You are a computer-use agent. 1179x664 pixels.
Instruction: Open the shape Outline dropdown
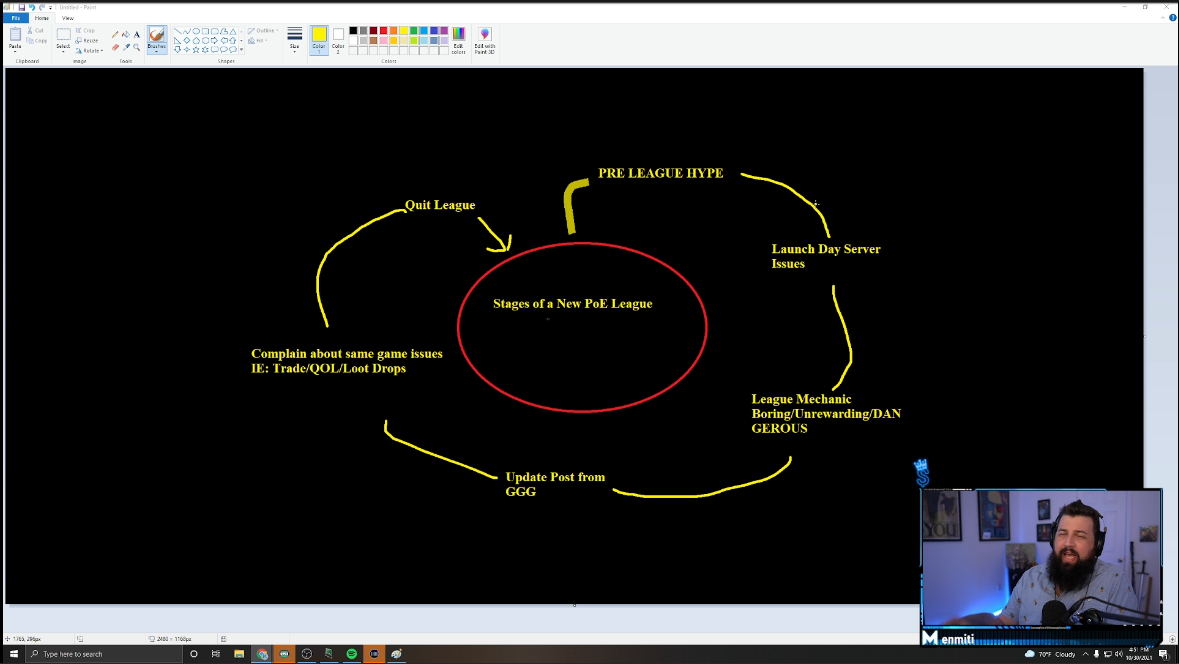click(262, 30)
